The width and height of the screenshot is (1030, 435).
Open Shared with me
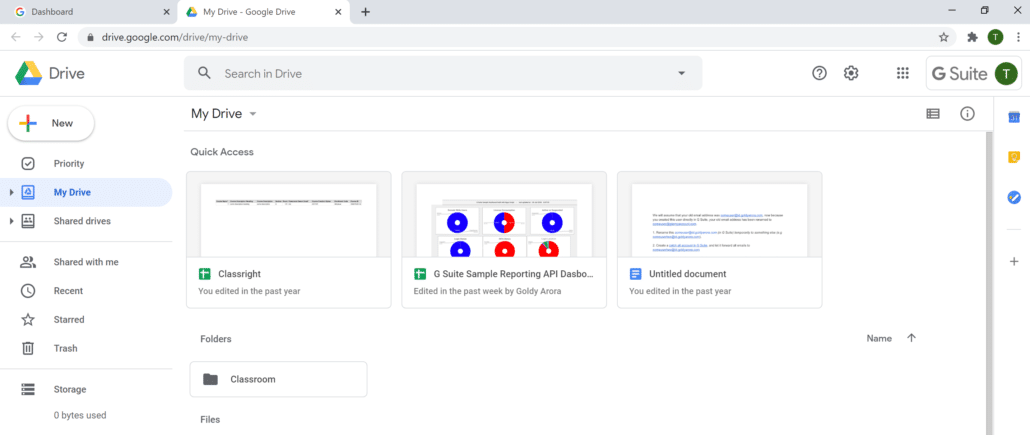point(86,262)
